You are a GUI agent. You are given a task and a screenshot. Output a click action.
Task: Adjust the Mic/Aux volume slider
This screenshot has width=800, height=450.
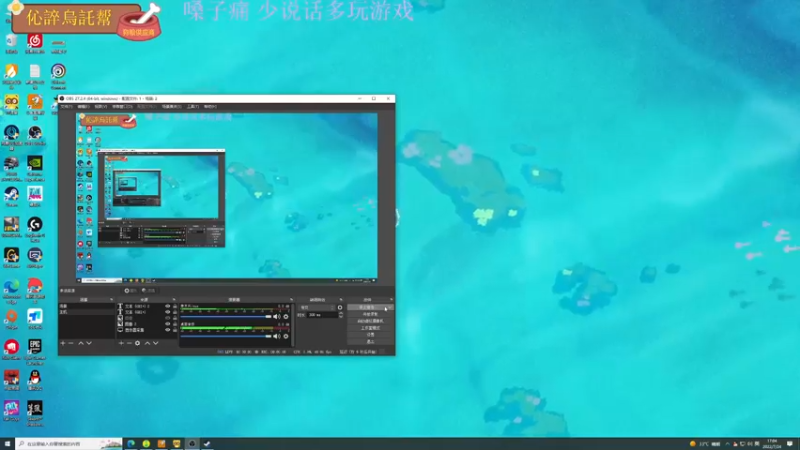pos(226,317)
